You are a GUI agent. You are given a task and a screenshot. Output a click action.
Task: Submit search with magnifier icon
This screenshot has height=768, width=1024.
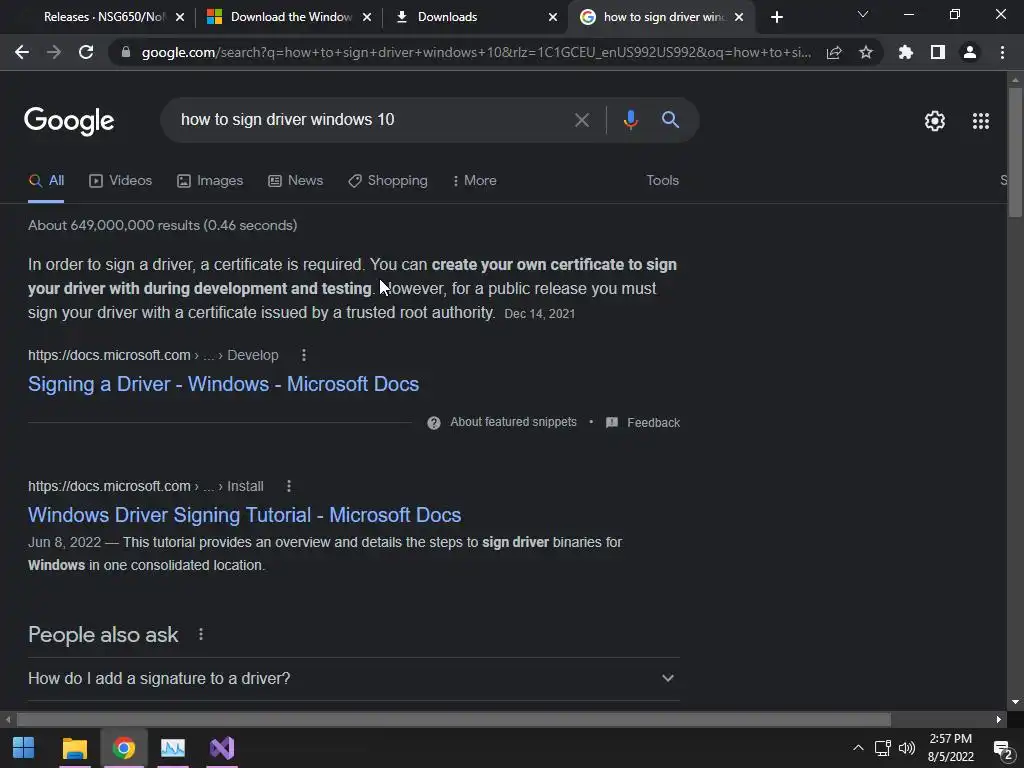coord(670,120)
